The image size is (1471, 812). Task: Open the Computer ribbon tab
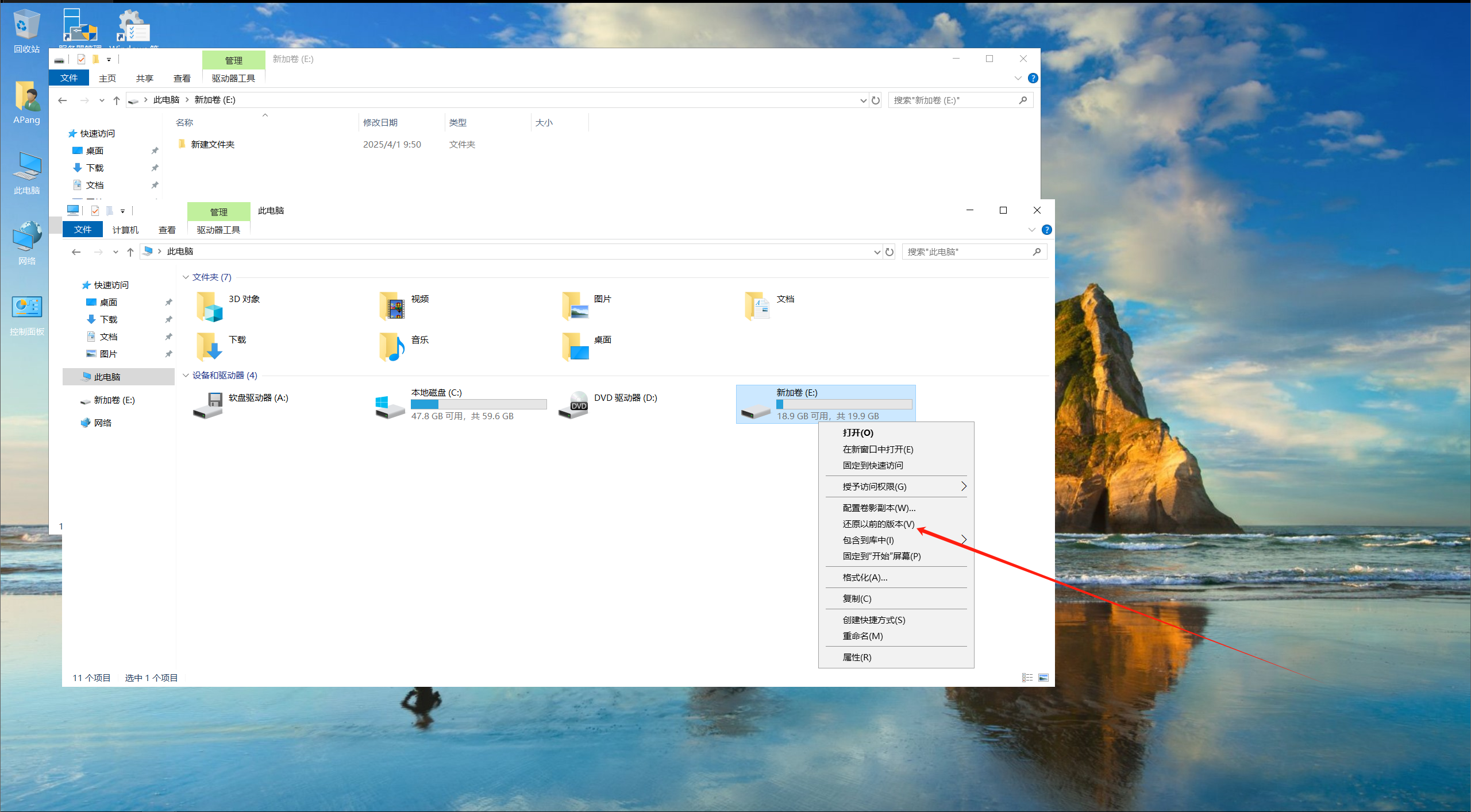(x=125, y=230)
